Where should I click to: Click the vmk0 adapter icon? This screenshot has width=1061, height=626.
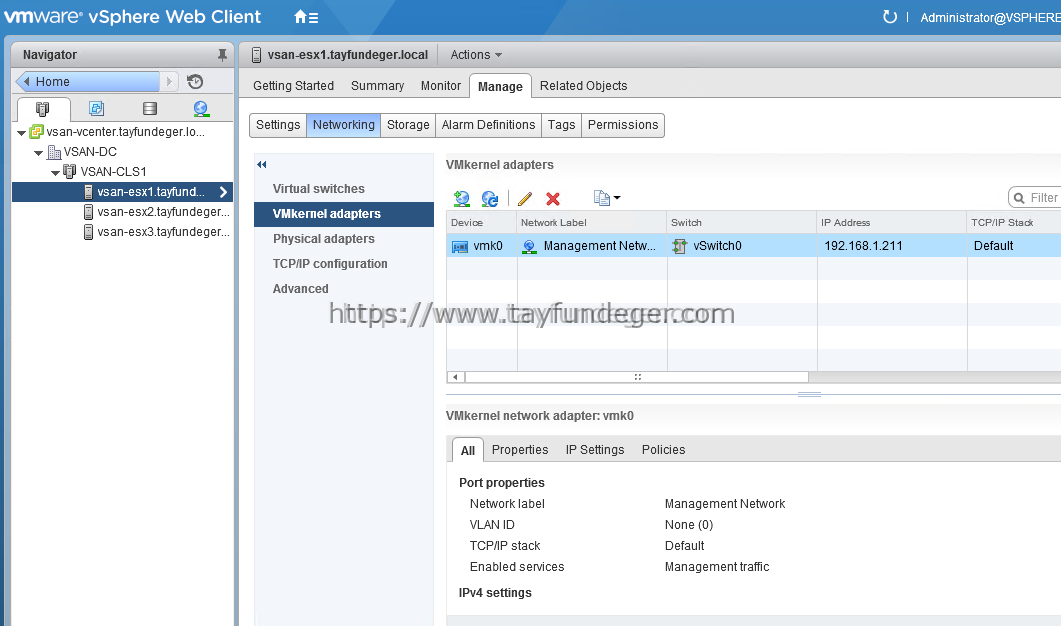[x=460, y=246]
